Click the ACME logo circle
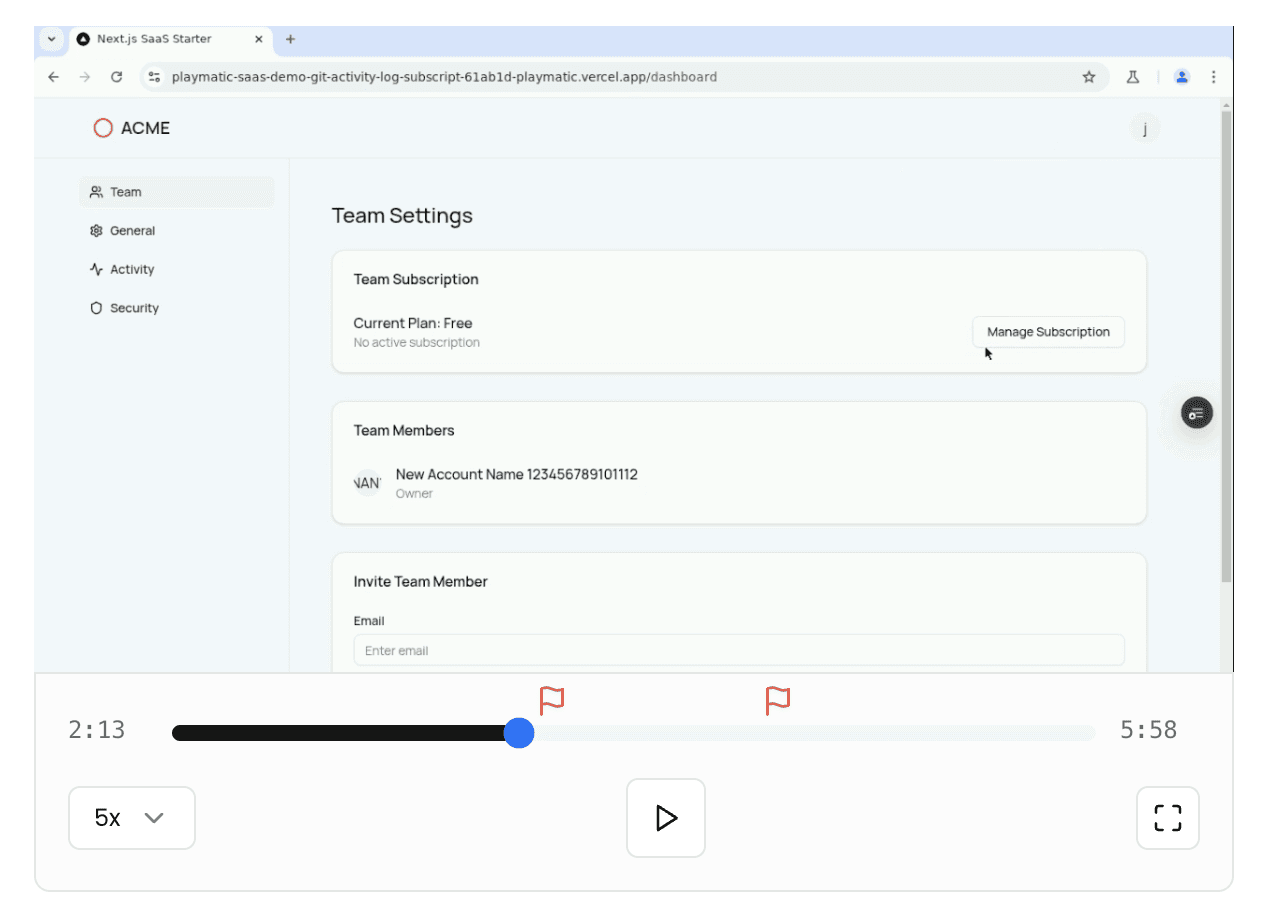This screenshot has width=1284, height=916. pyautogui.click(x=103, y=128)
